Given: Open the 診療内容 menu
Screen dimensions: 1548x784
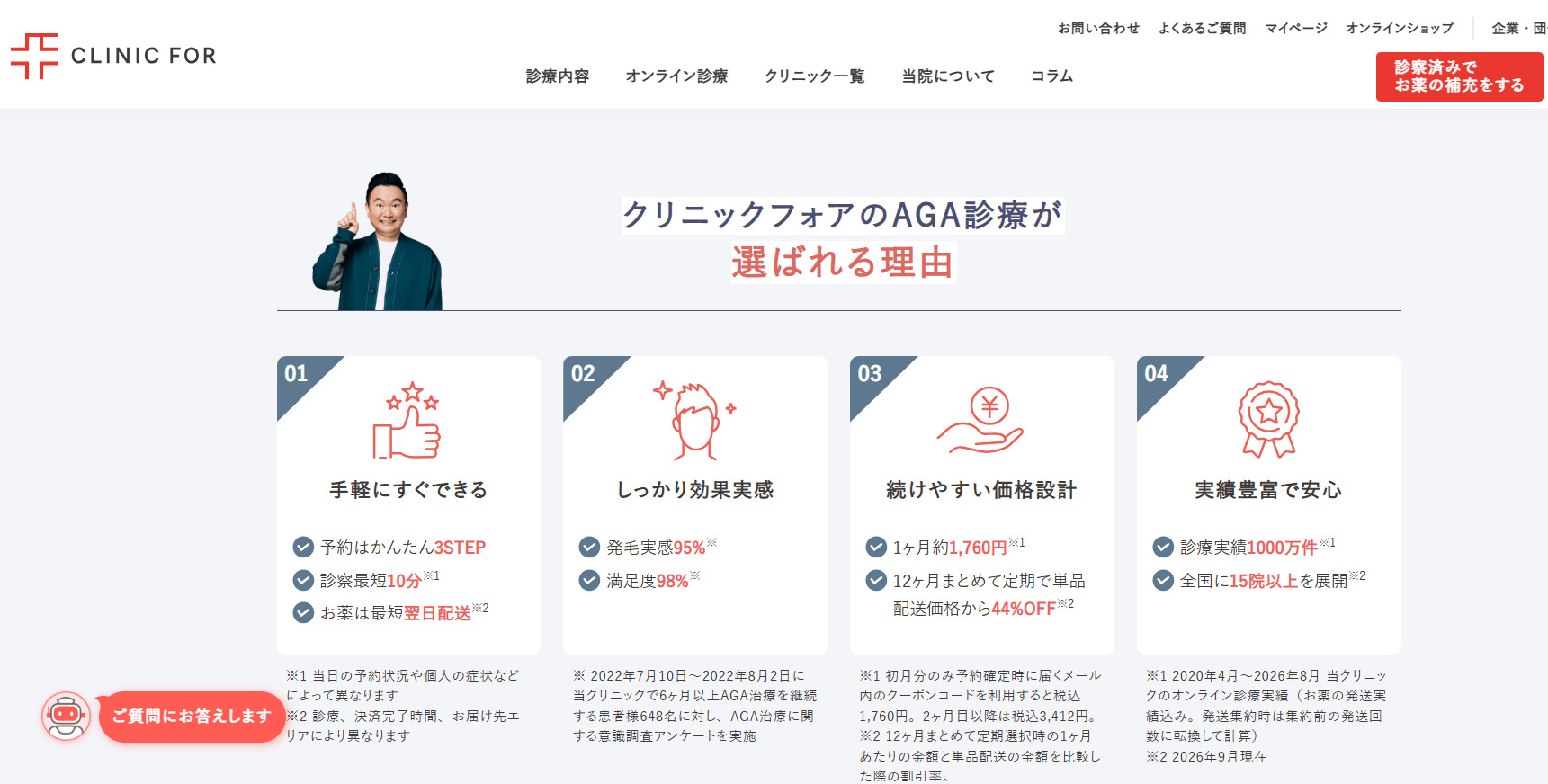Looking at the screenshot, I should [558, 76].
